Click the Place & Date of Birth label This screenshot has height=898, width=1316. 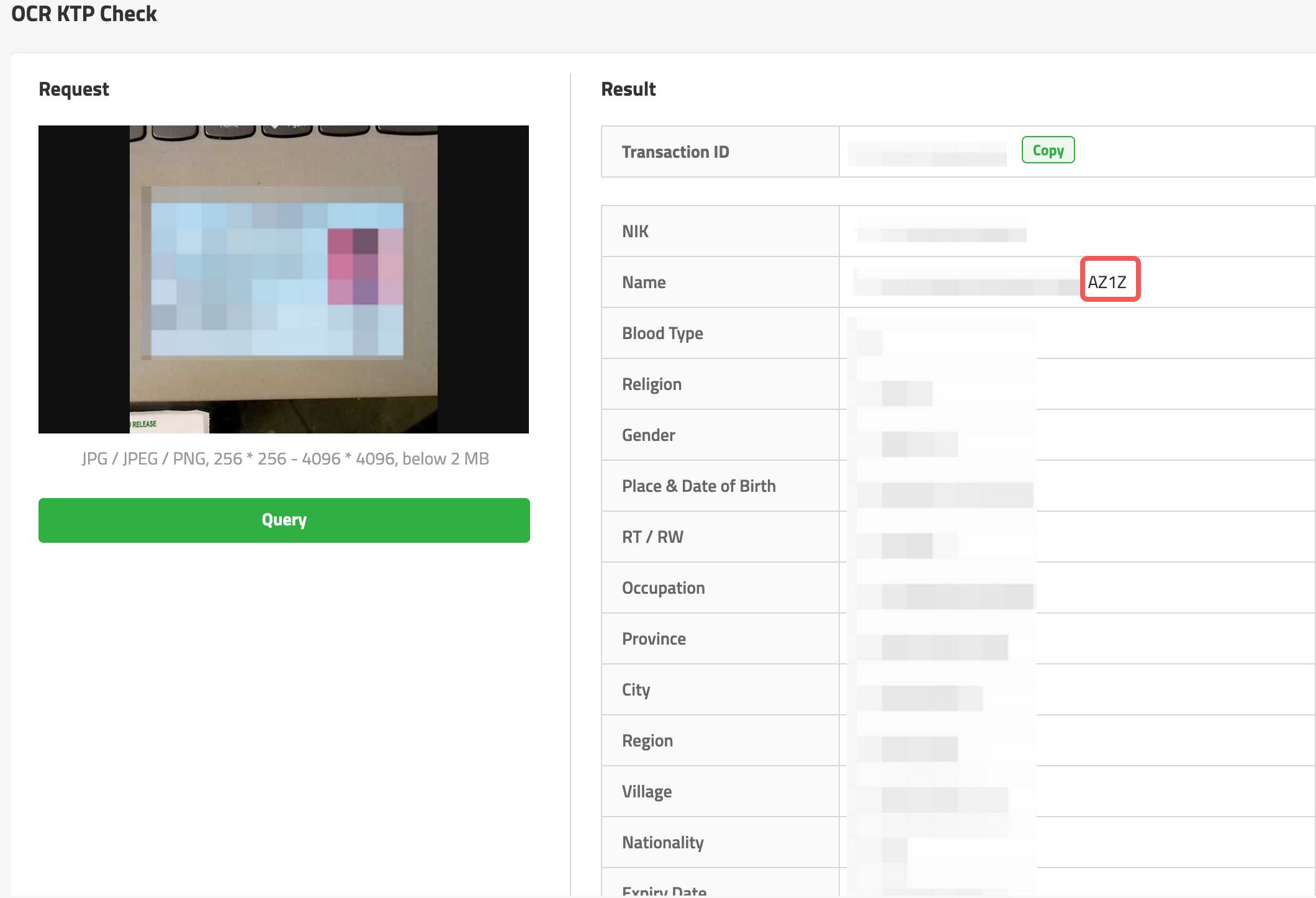[698, 486]
